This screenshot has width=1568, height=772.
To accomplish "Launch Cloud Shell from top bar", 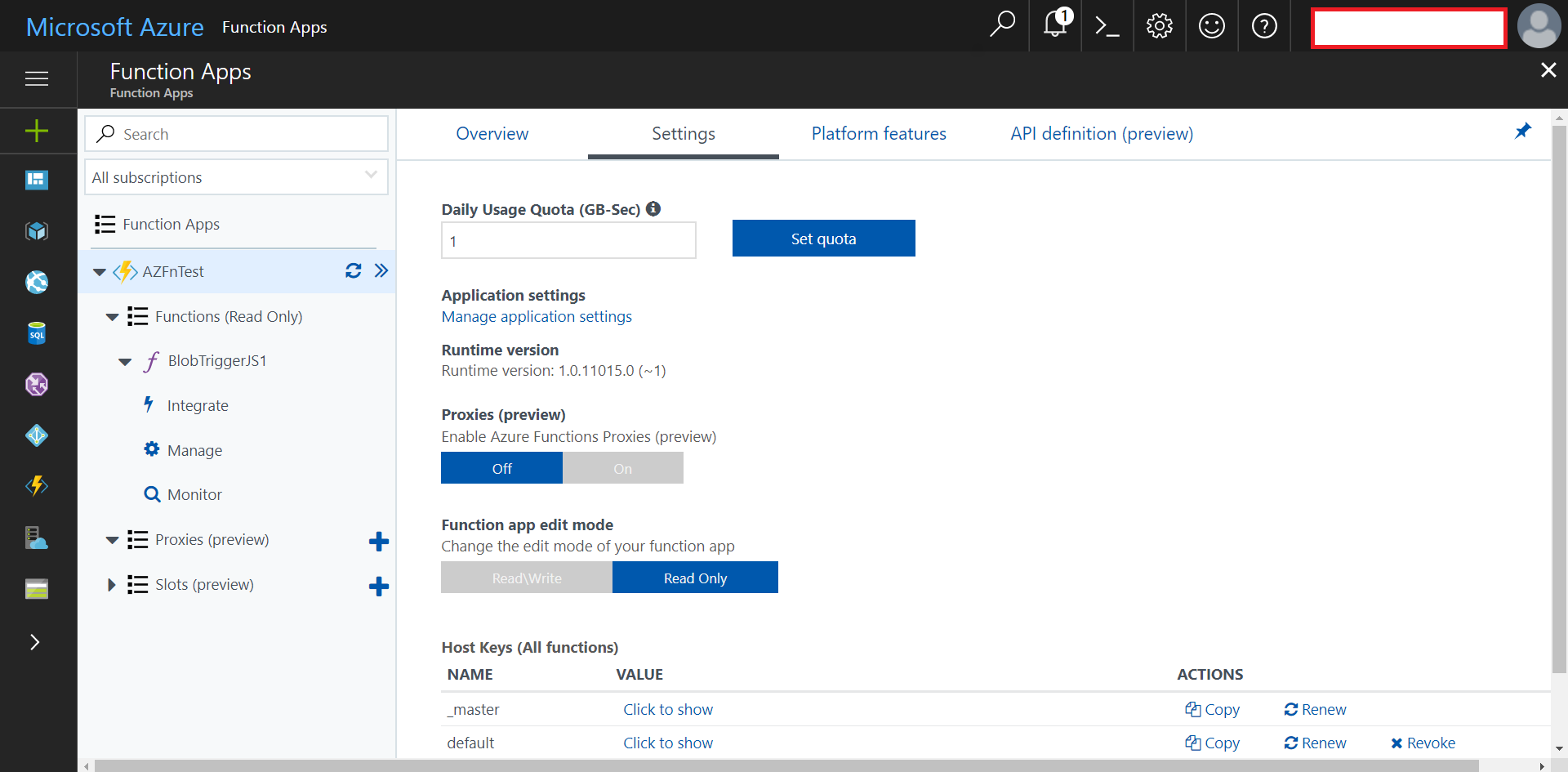I will point(1107,26).
